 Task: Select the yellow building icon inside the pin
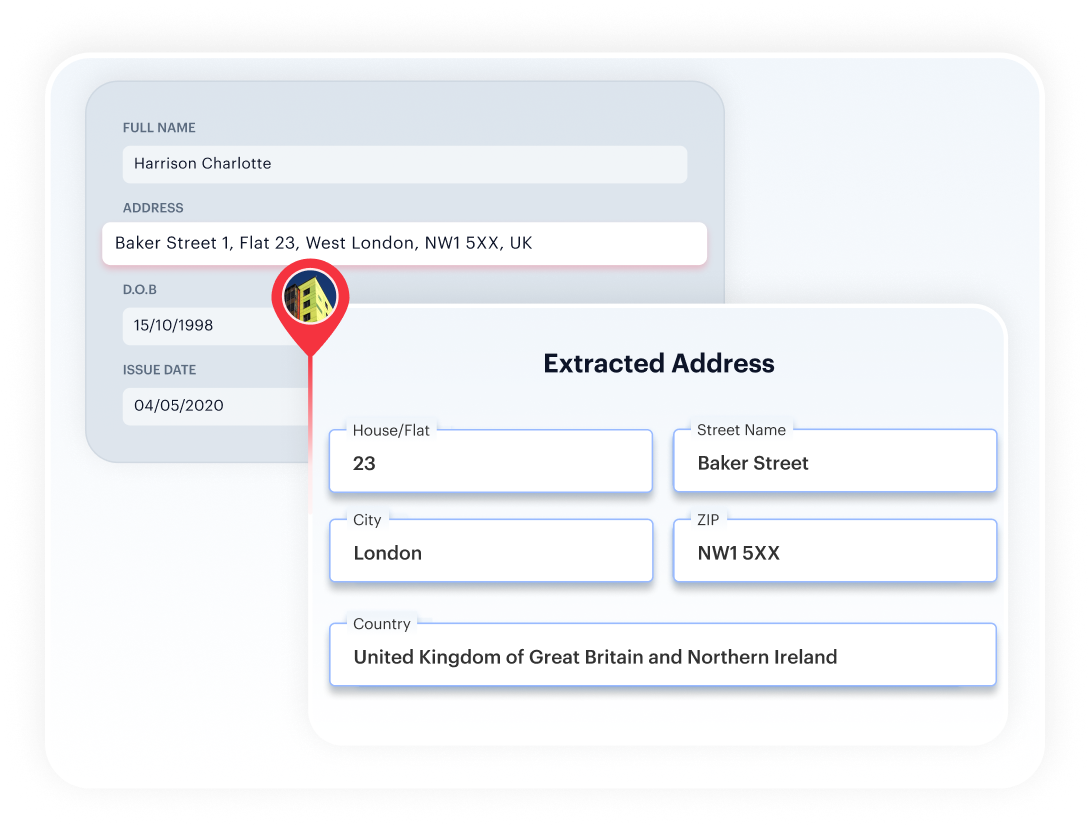coord(311,296)
